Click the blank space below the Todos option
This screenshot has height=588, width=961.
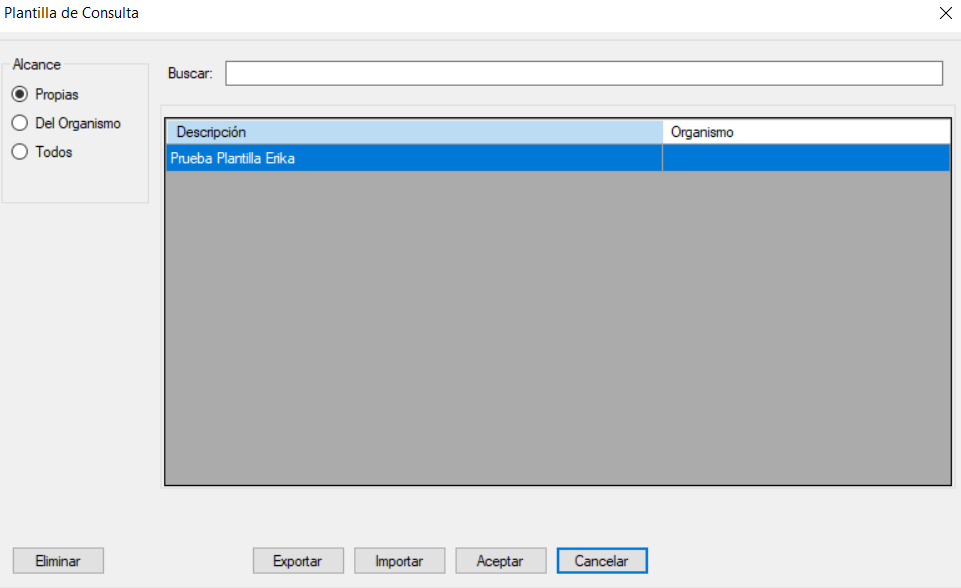tap(75, 184)
